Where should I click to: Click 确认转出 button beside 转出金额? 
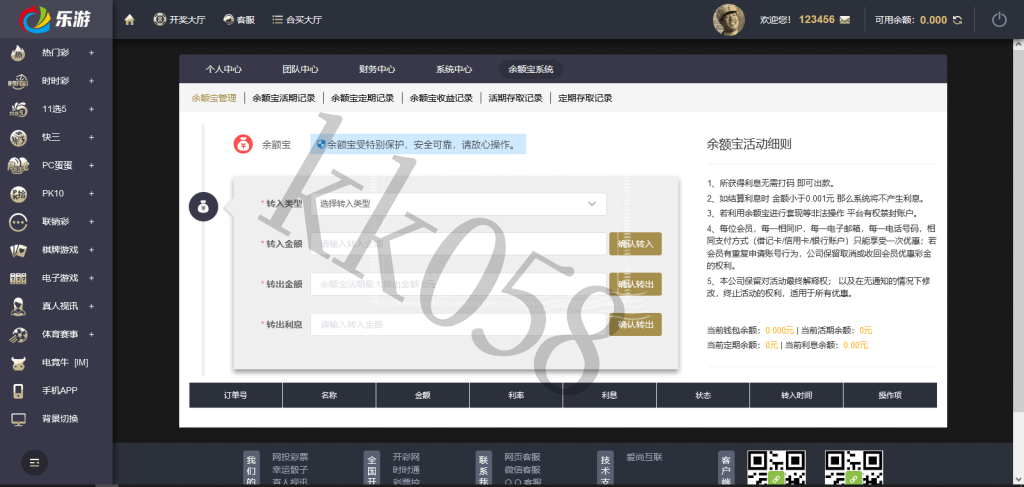pyautogui.click(x=635, y=284)
